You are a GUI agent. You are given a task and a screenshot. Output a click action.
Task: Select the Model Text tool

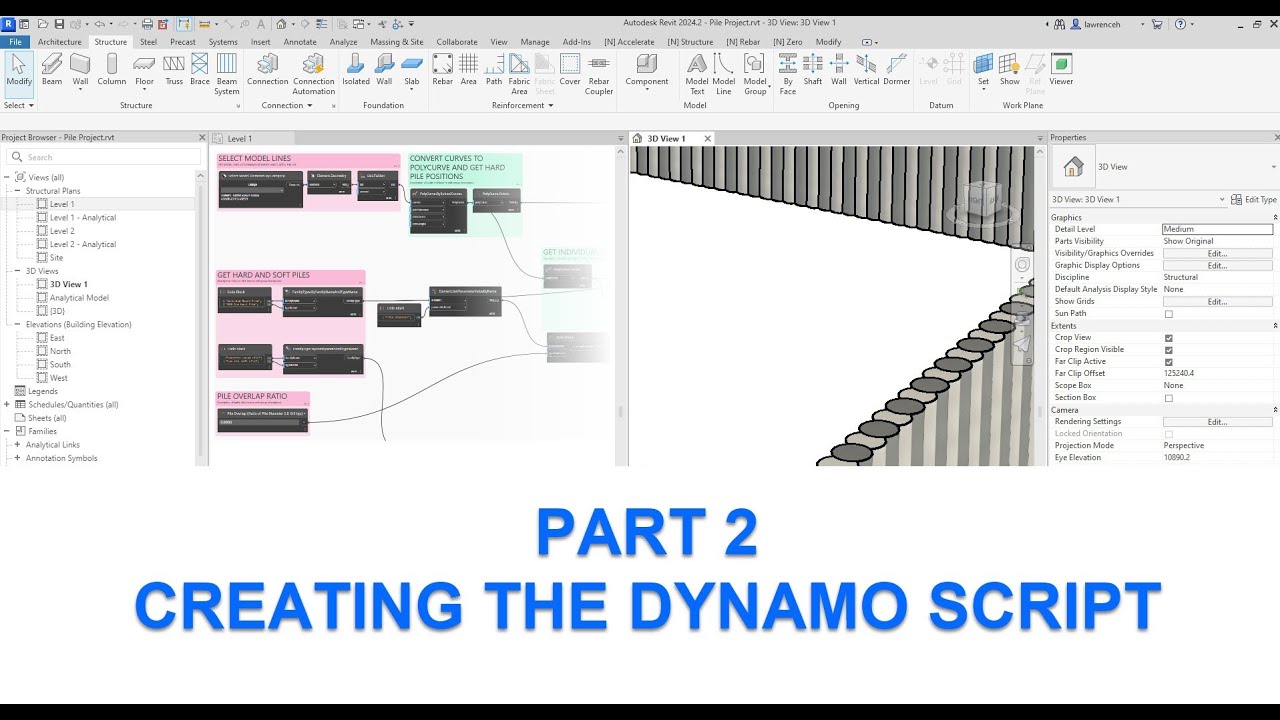(697, 74)
